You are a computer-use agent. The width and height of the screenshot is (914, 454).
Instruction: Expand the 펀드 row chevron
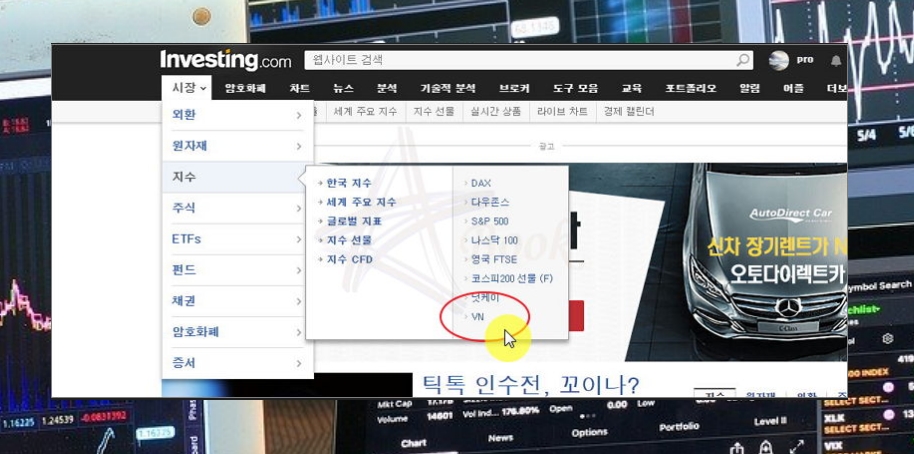[298, 270]
